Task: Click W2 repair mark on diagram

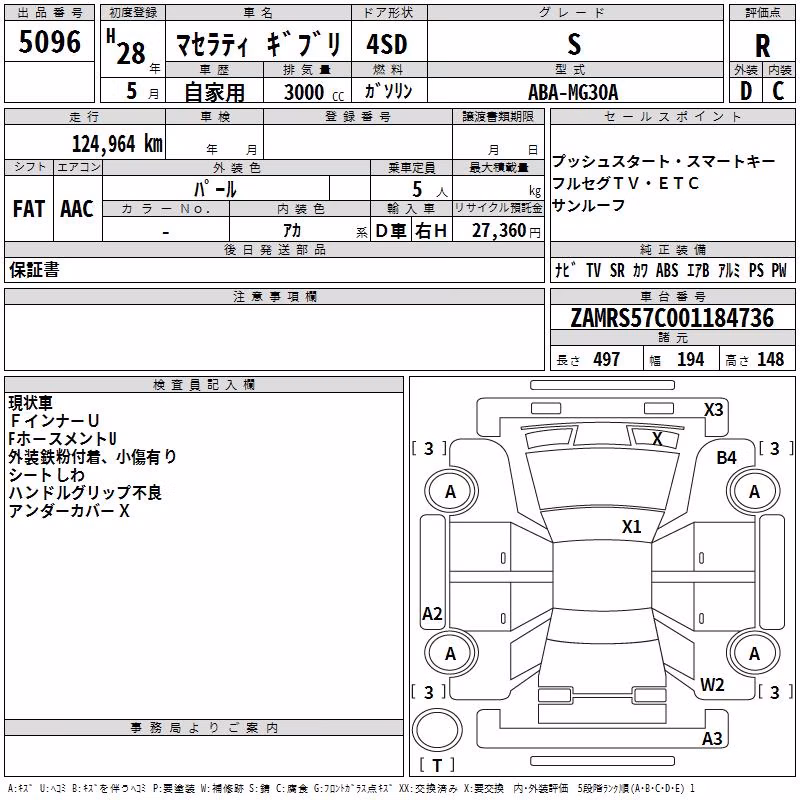Action: [712, 685]
